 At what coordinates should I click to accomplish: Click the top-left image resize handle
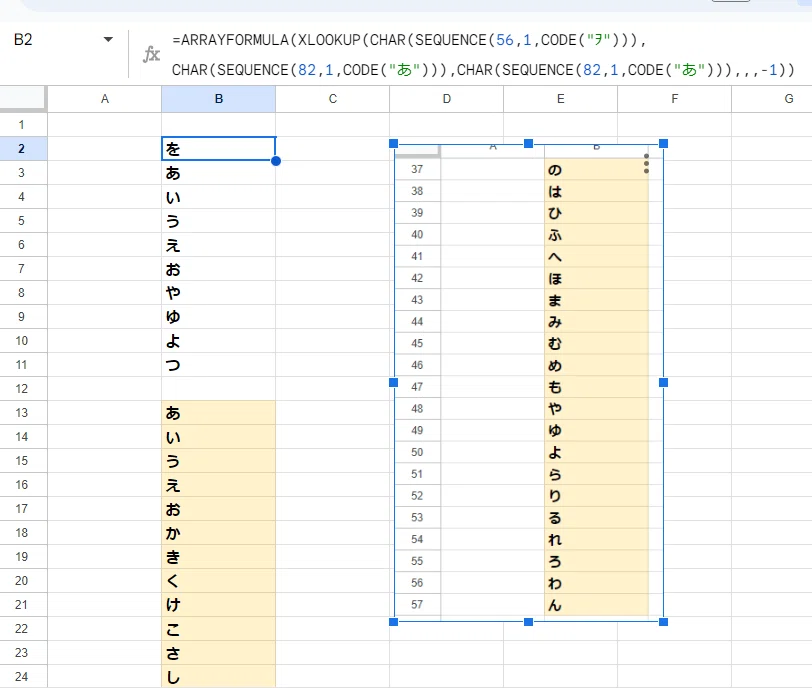coord(394,143)
